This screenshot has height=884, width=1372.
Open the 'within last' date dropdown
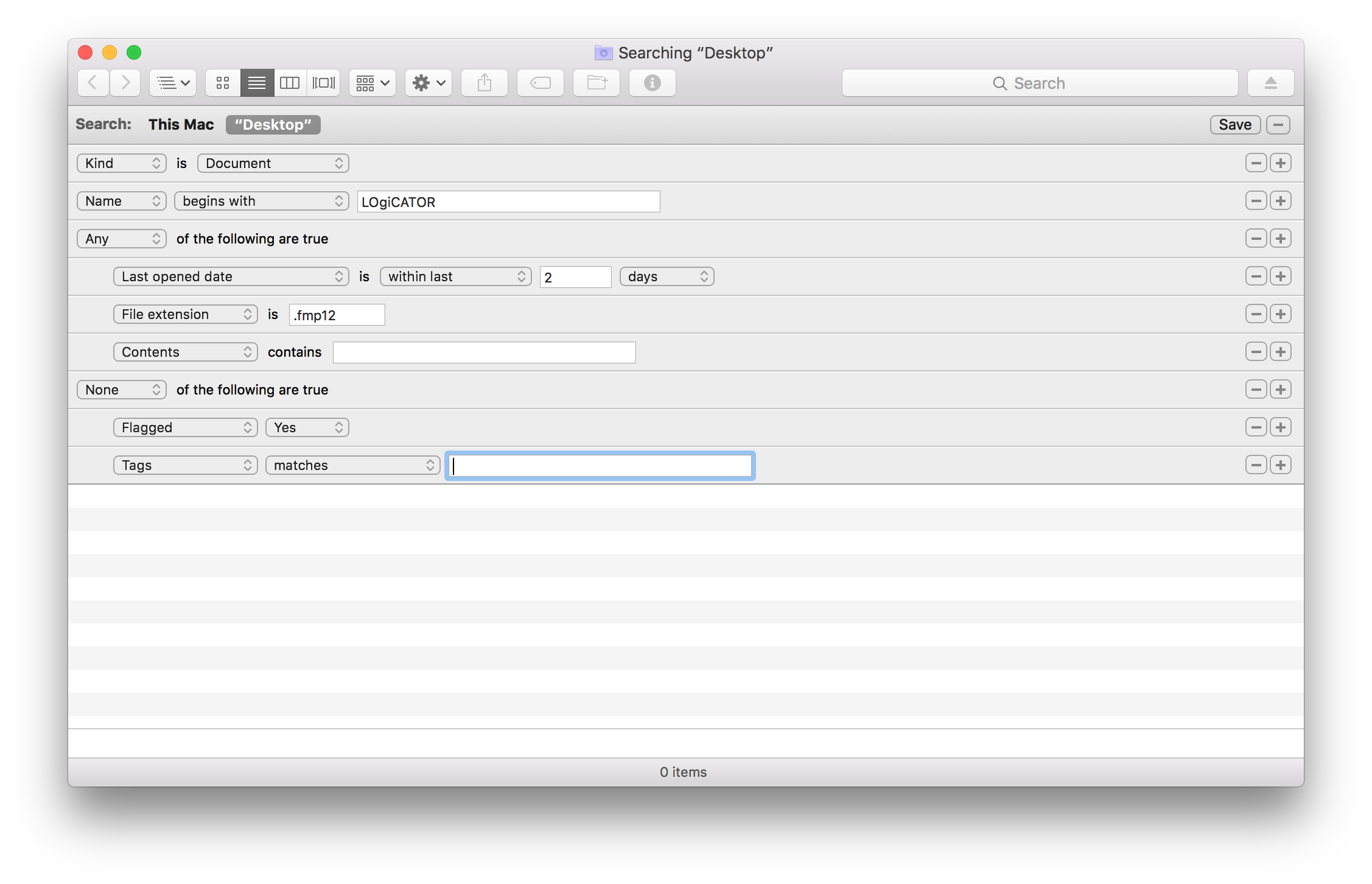click(x=456, y=276)
